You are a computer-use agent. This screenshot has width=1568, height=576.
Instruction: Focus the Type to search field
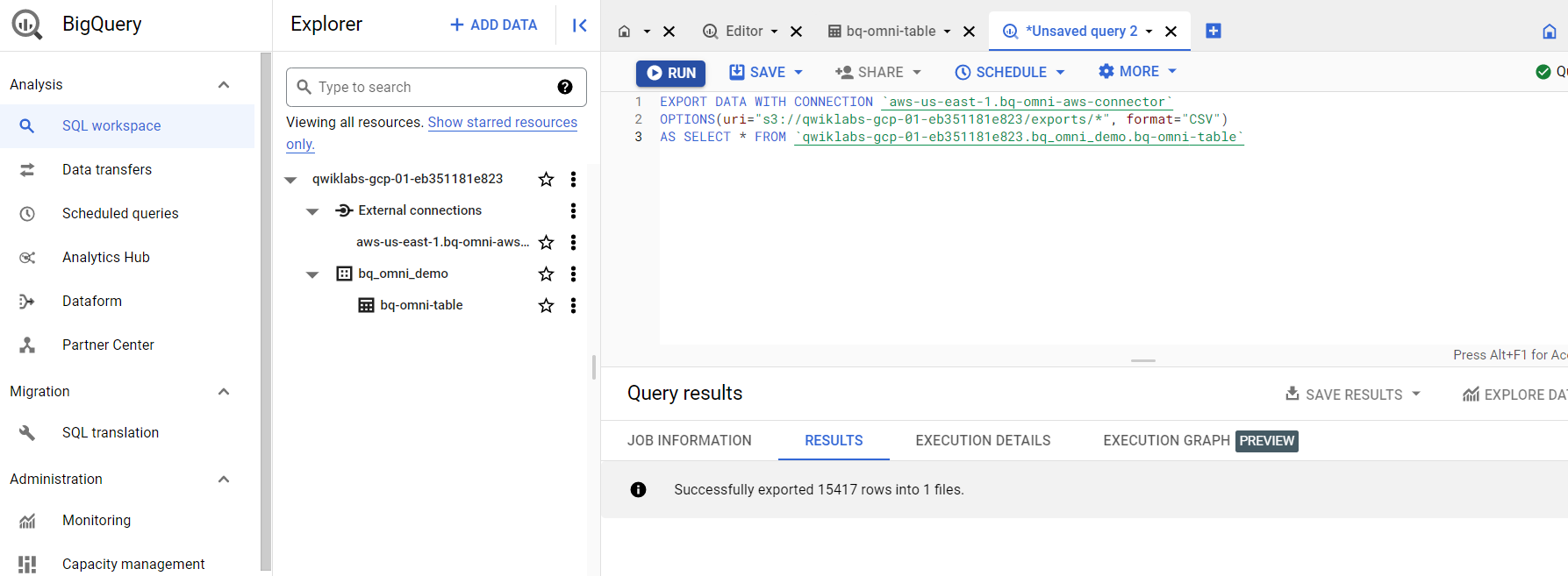(x=436, y=87)
